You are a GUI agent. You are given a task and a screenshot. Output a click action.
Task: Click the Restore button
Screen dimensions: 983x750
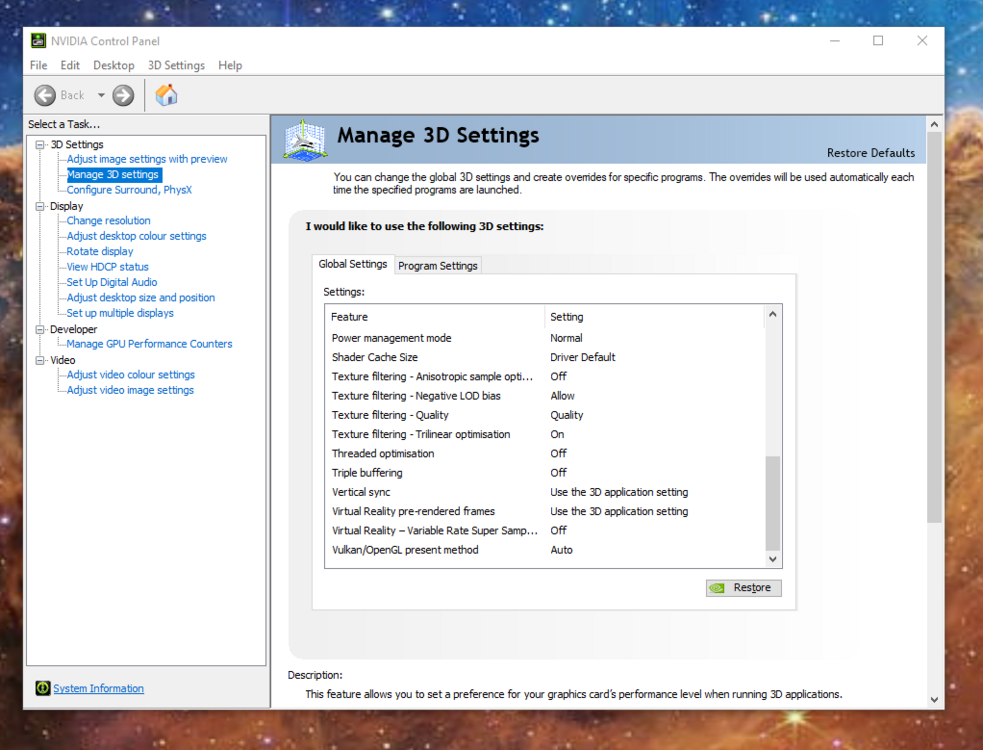click(x=744, y=588)
